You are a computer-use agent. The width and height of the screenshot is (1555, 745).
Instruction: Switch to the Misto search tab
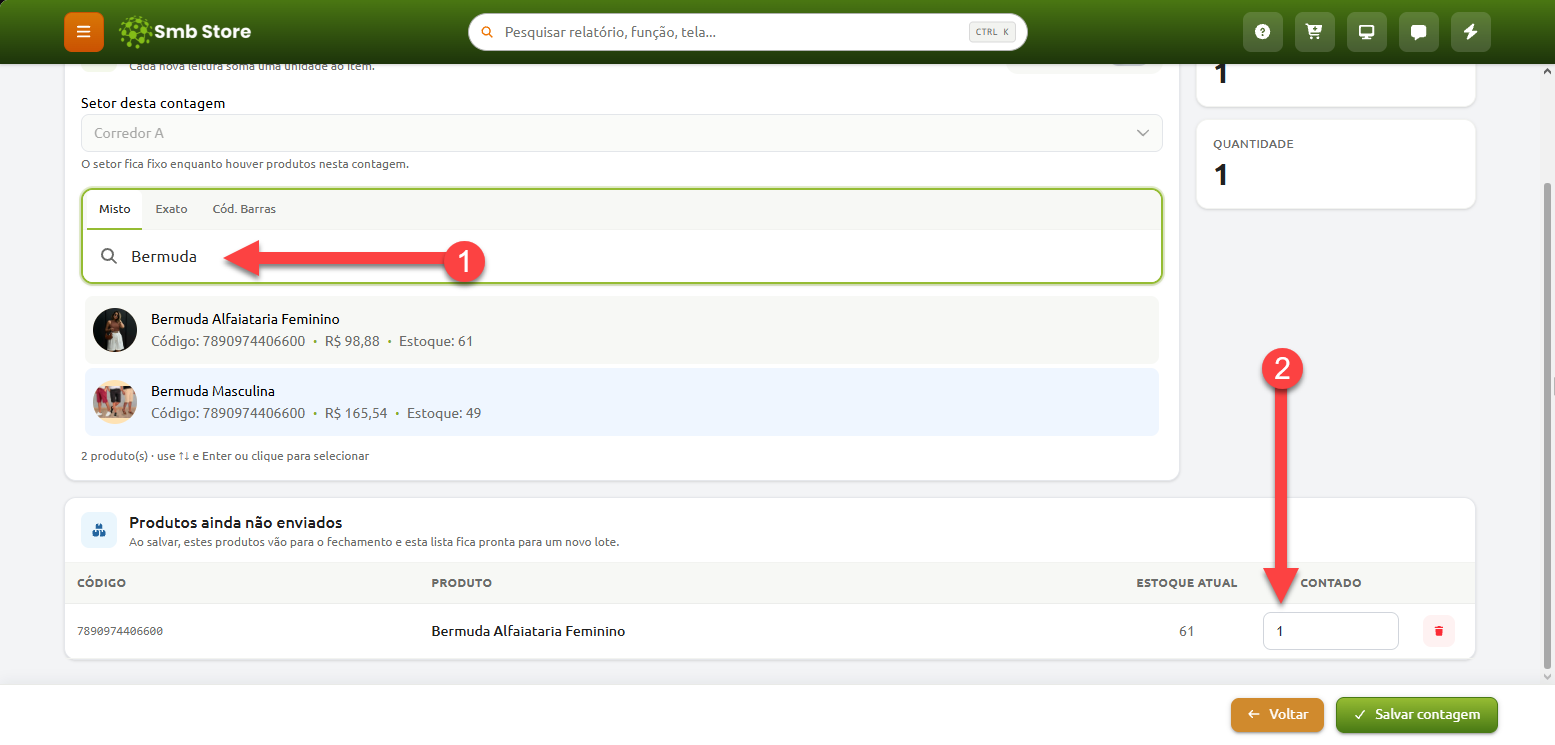point(114,209)
